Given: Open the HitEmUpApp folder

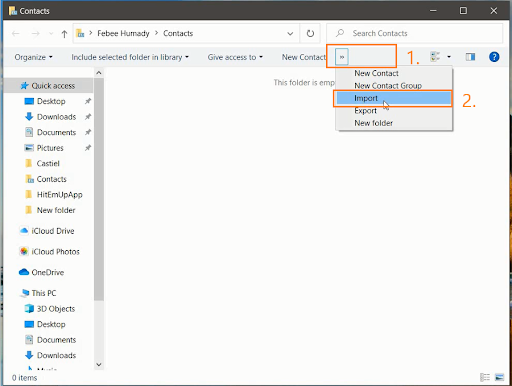Looking at the screenshot, I should pyautogui.click(x=59, y=195).
